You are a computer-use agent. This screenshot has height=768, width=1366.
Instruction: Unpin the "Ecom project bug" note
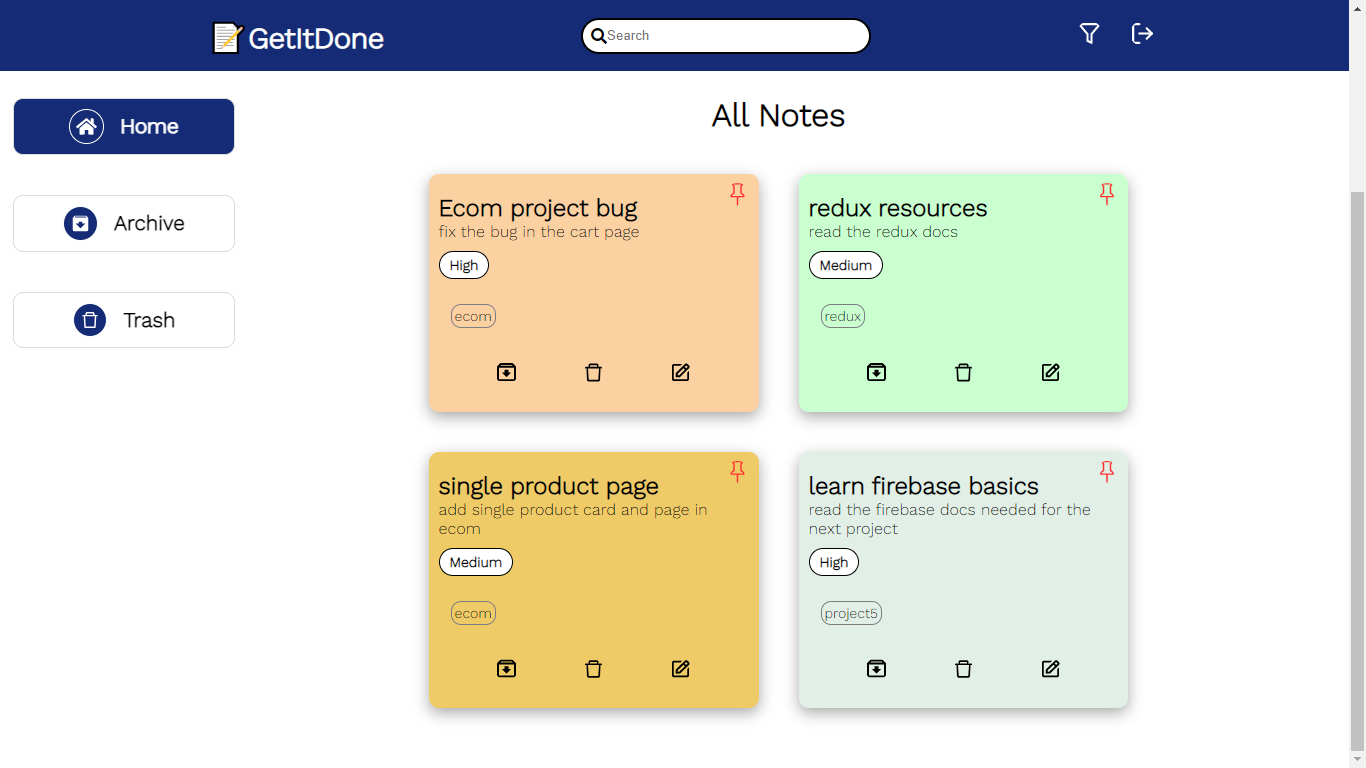(737, 193)
